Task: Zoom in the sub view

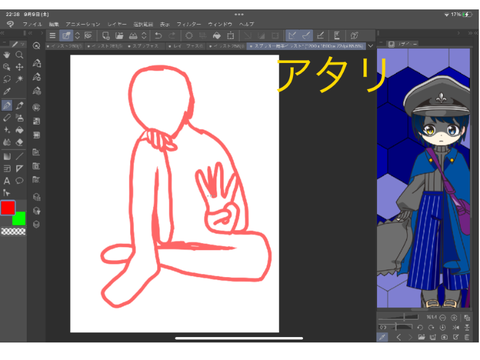Action: coord(454,318)
